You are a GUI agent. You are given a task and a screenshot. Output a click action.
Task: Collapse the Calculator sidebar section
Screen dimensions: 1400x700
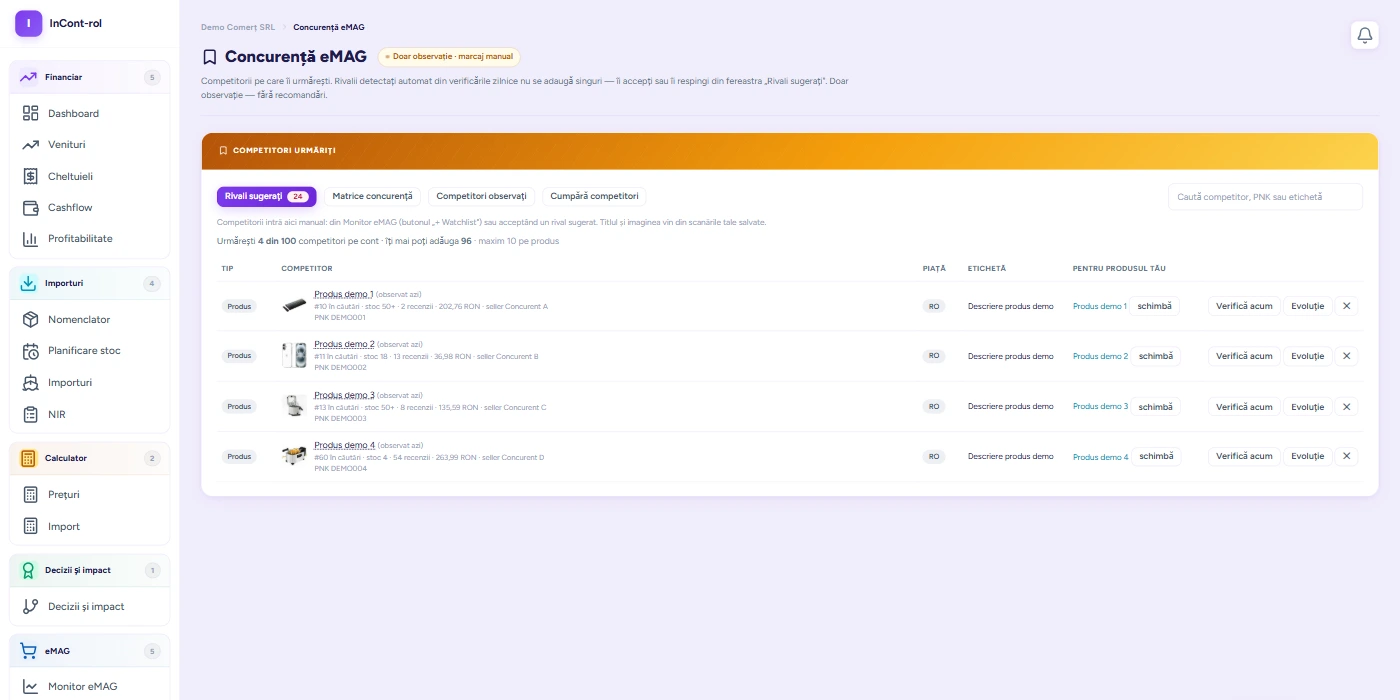tap(90, 458)
